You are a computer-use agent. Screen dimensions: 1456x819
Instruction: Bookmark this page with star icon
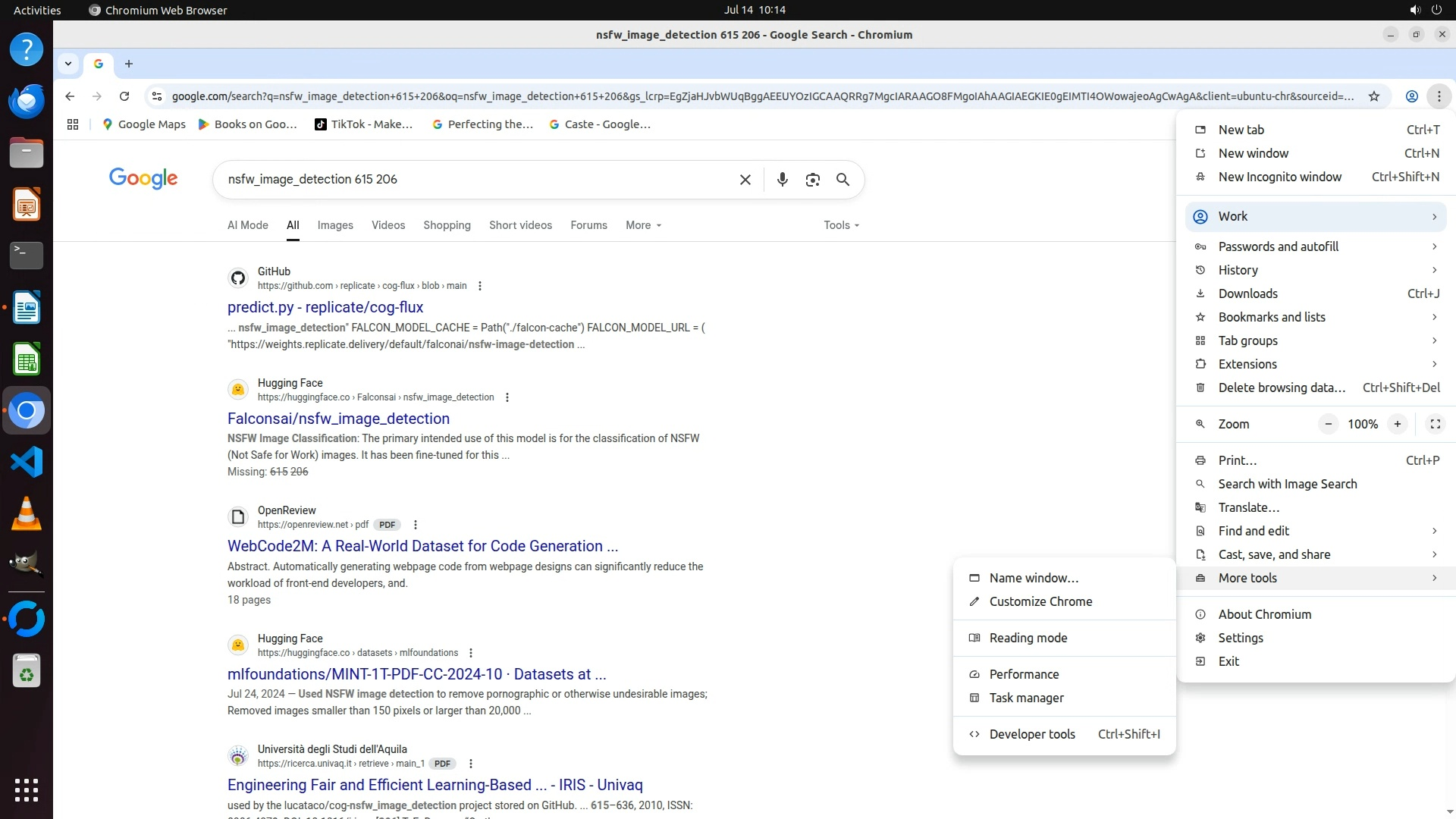(x=1373, y=96)
